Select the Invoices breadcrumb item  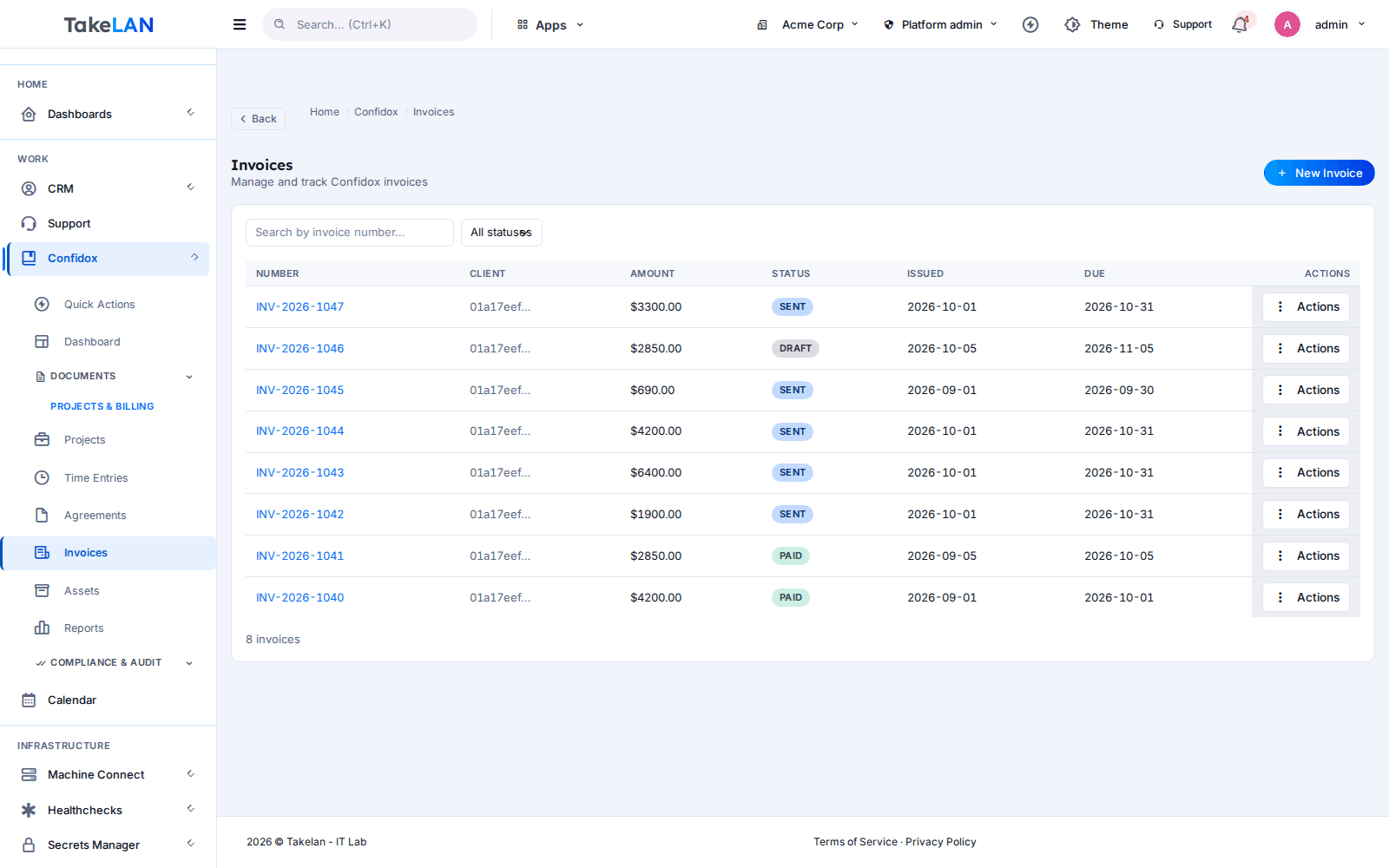pos(433,112)
